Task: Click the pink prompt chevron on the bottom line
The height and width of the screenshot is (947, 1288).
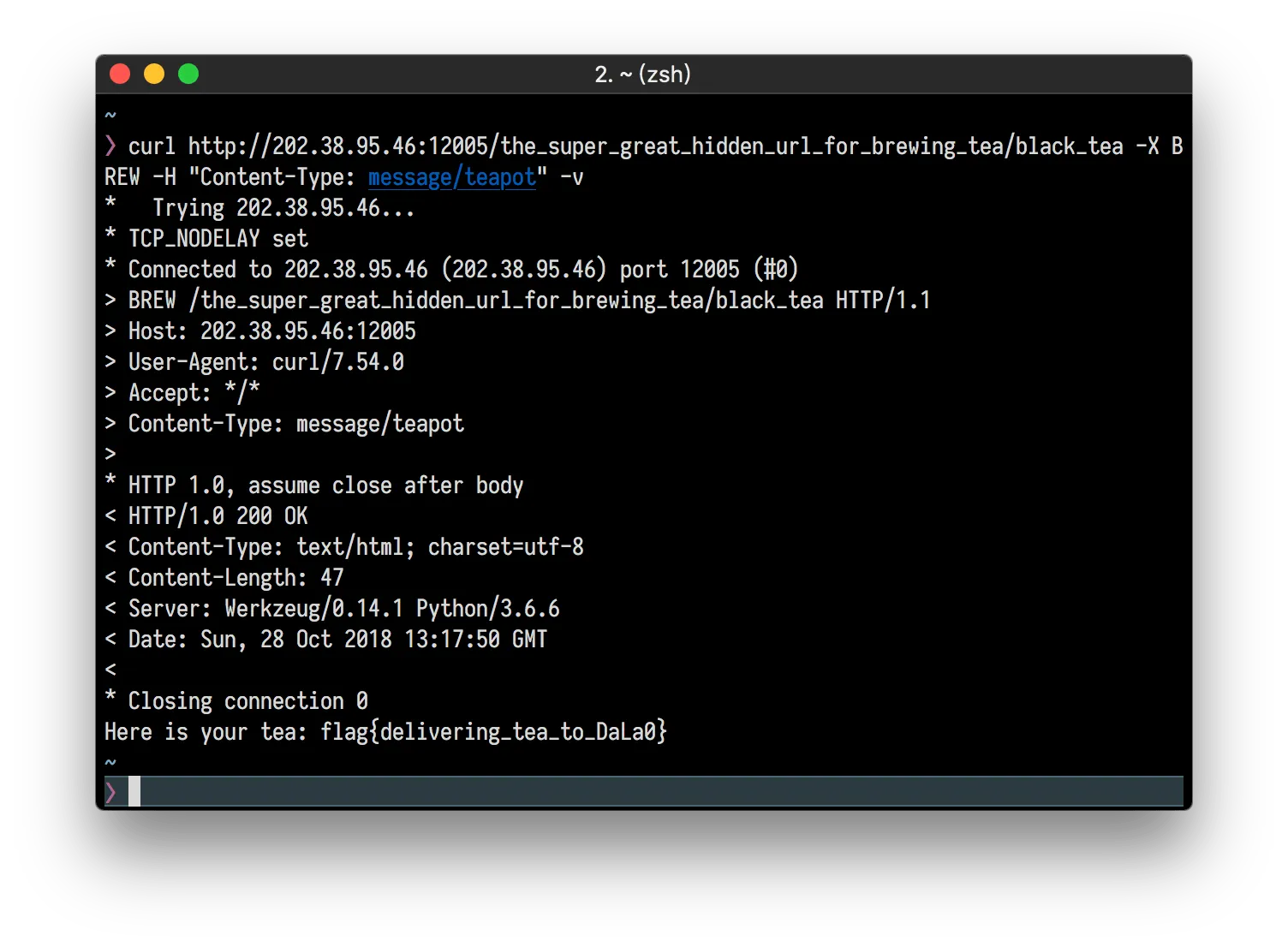Action: pos(110,792)
